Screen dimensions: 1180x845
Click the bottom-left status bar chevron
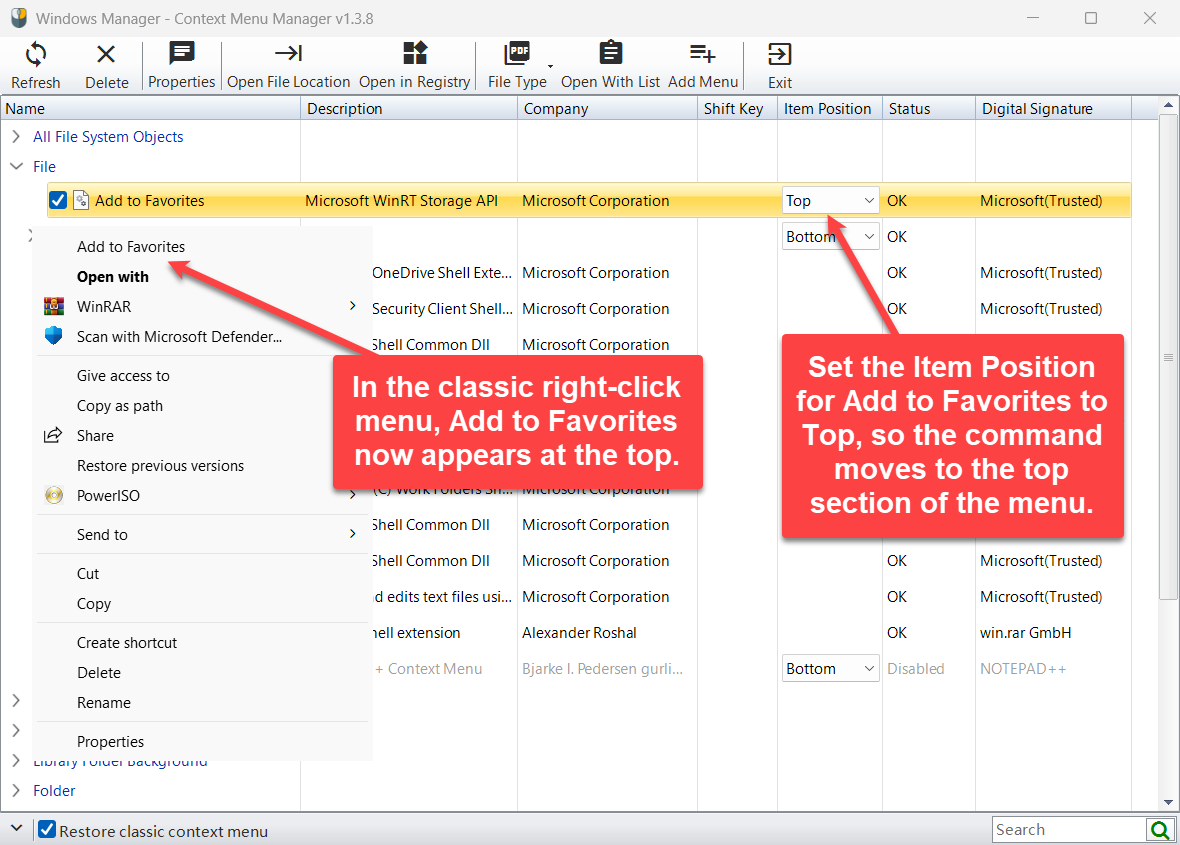(x=16, y=828)
